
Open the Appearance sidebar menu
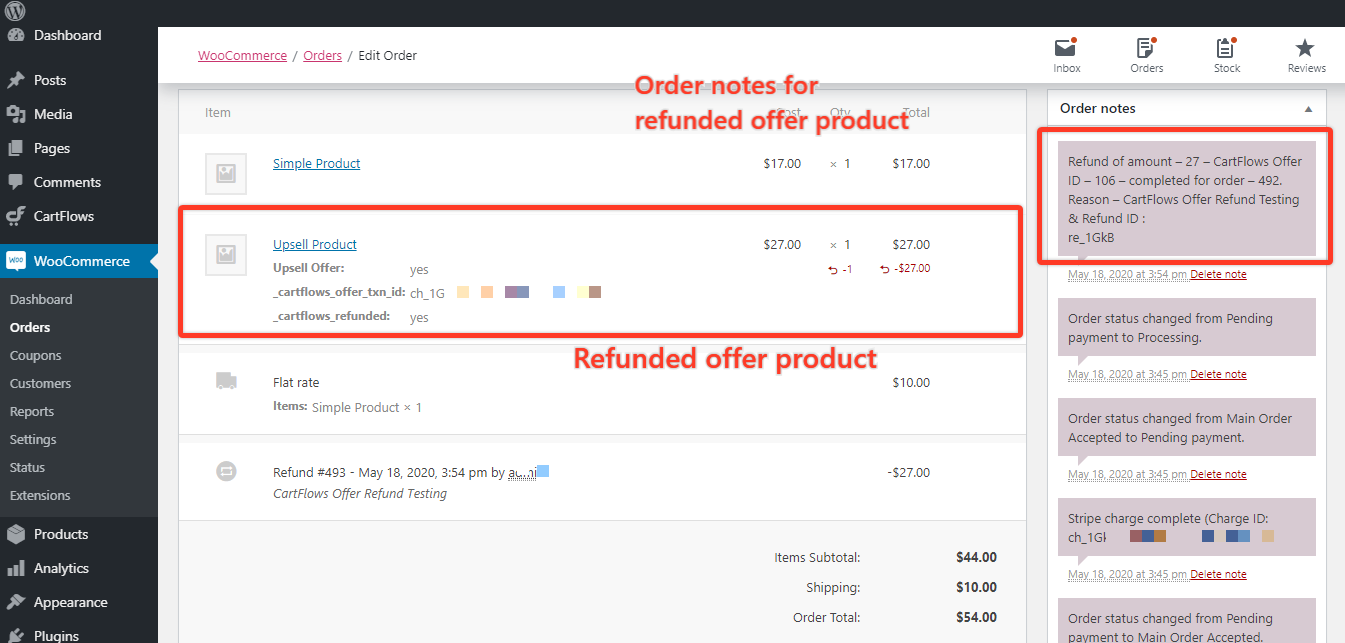pos(70,602)
